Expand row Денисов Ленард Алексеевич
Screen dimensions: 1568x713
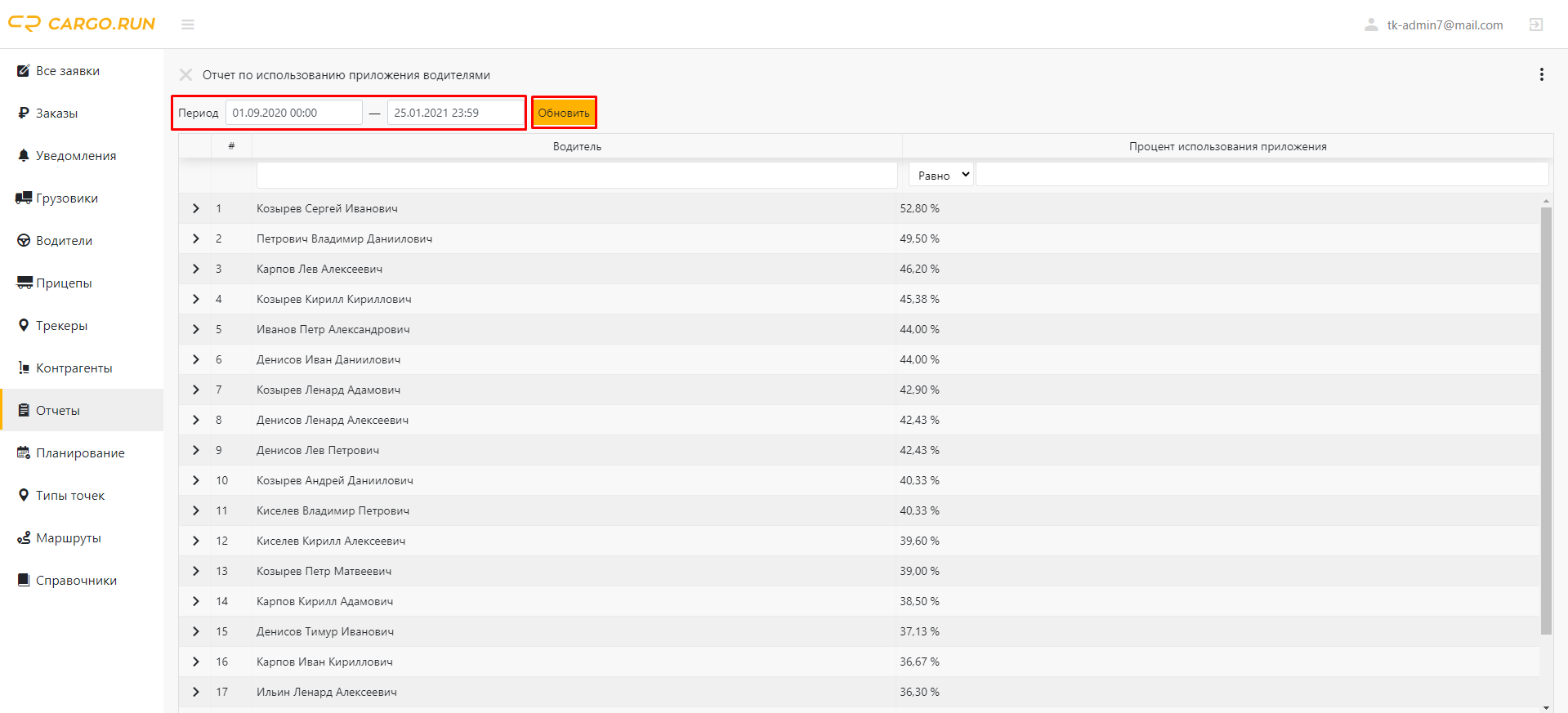tap(195, 420)
